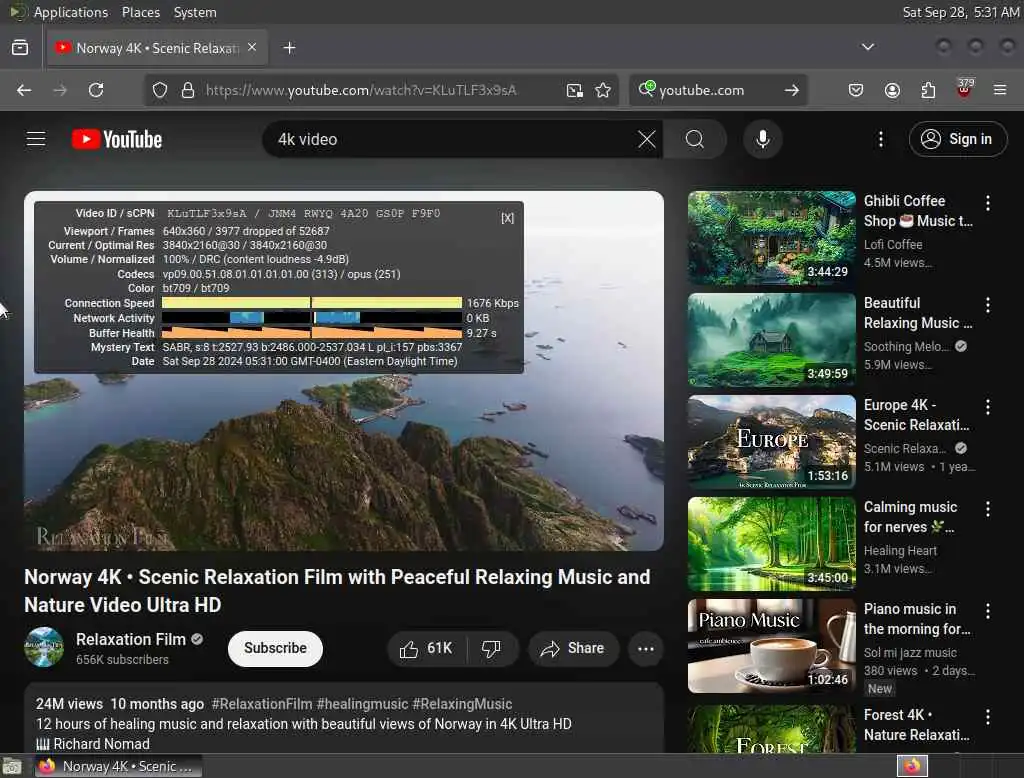This screenshot has height=778, width=1024.
Task: Open the #RelaxingMusic hashtag
Action: coord(462,704)
